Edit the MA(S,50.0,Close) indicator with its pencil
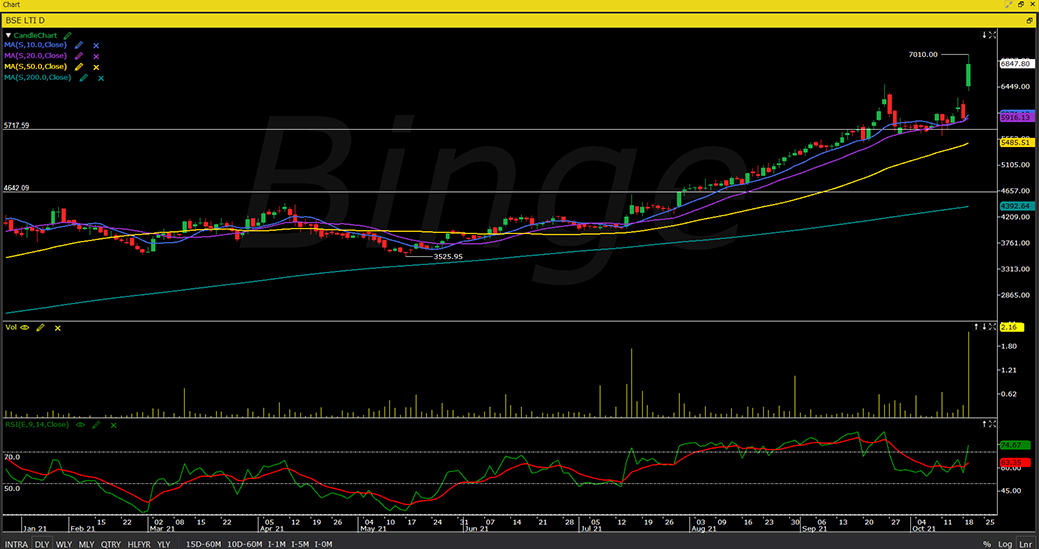This screenshot has height=549, width=1039. pos(80,67)
